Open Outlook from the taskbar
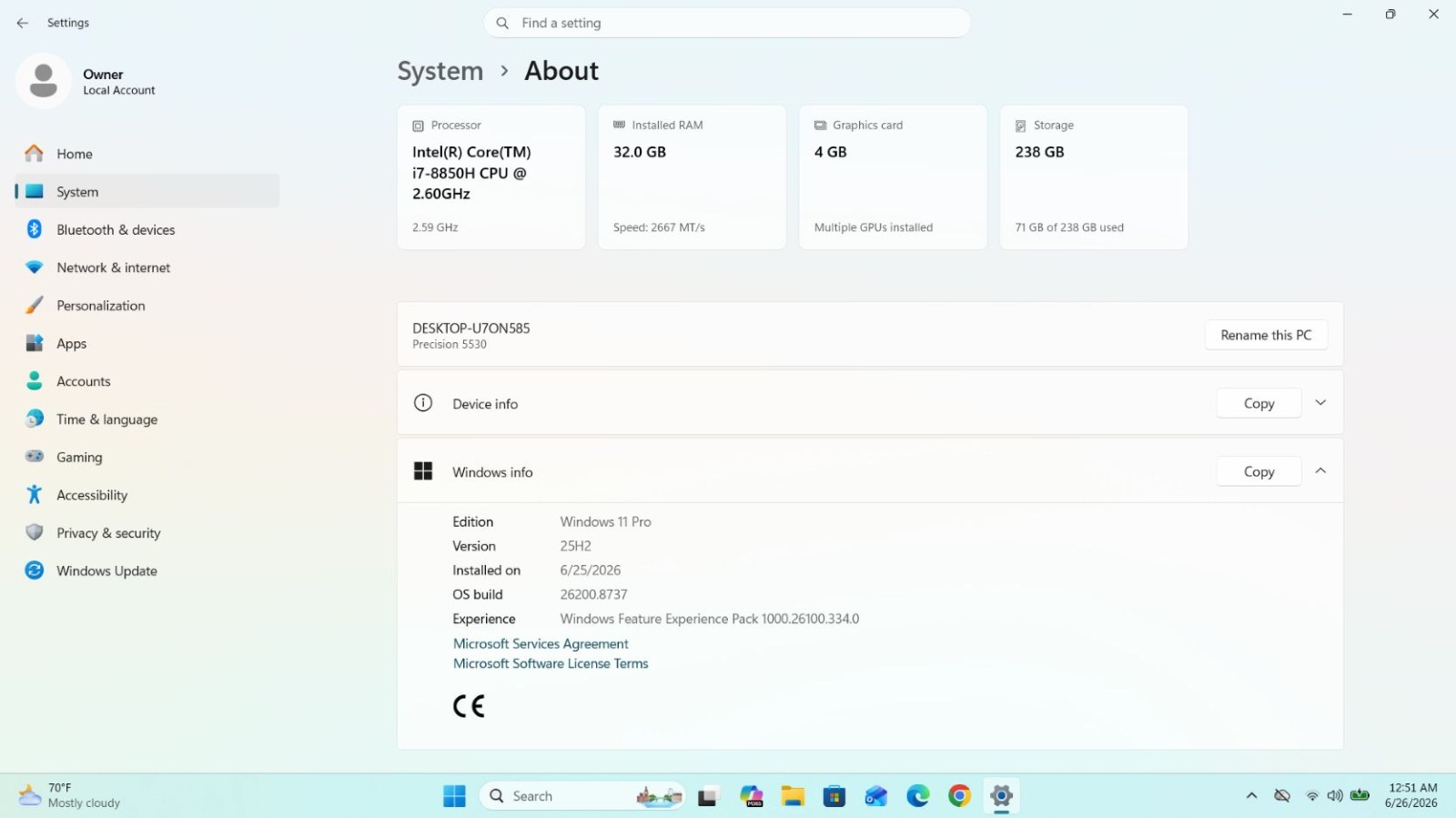The image size is (1456, 818). pyautogui.click(x=876, y=796)
